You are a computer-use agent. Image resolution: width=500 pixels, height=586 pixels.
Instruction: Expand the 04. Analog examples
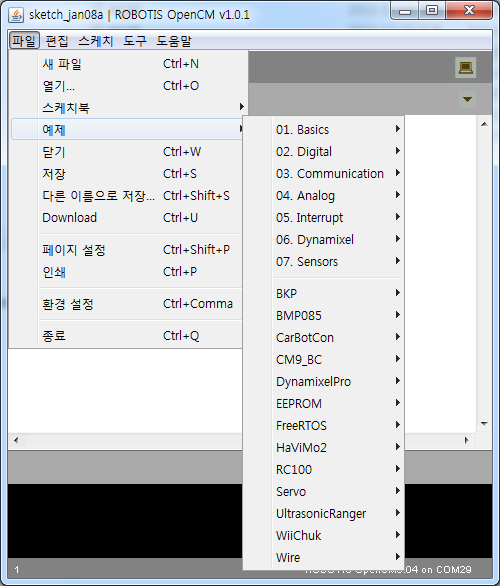point(324,195)
